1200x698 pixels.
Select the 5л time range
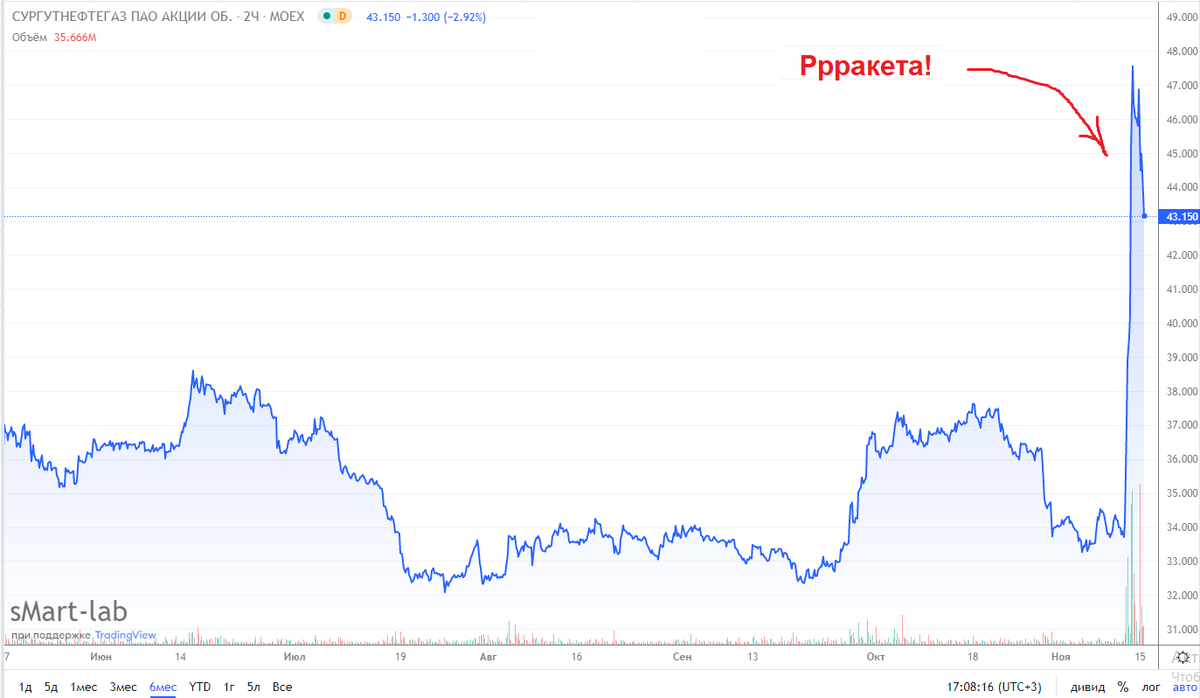(254, 687)
